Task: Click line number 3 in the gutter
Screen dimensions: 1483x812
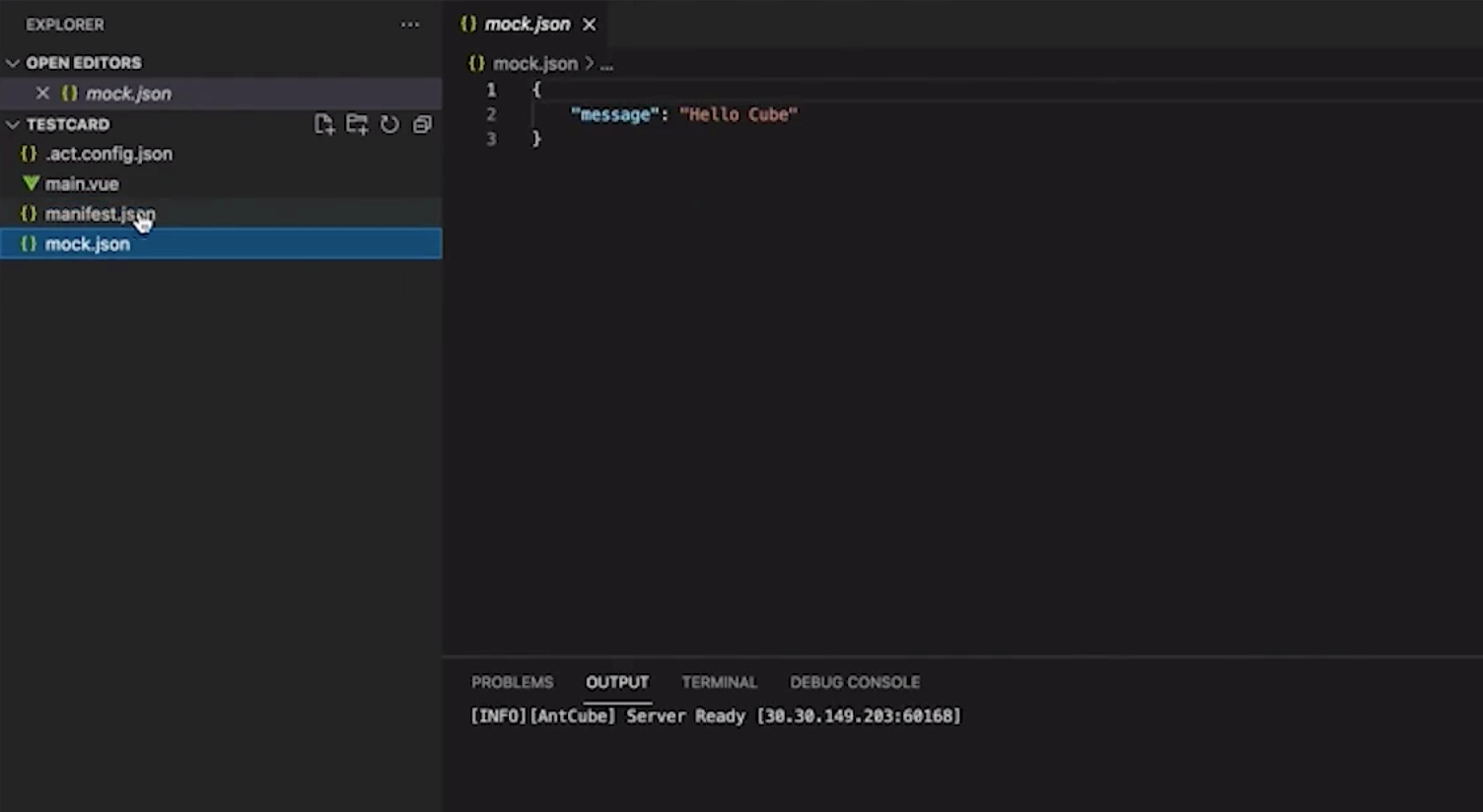Action: click(x=491, y=139)
